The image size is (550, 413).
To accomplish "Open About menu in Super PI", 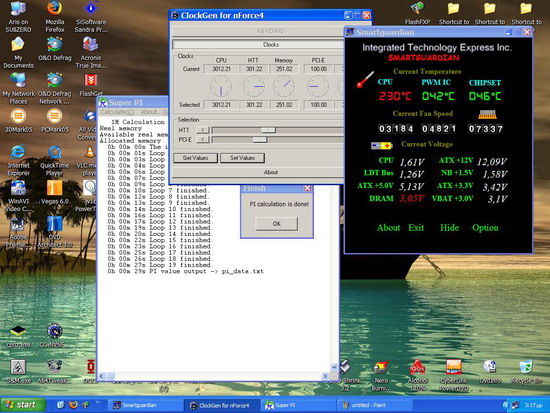I will [153, 112].
